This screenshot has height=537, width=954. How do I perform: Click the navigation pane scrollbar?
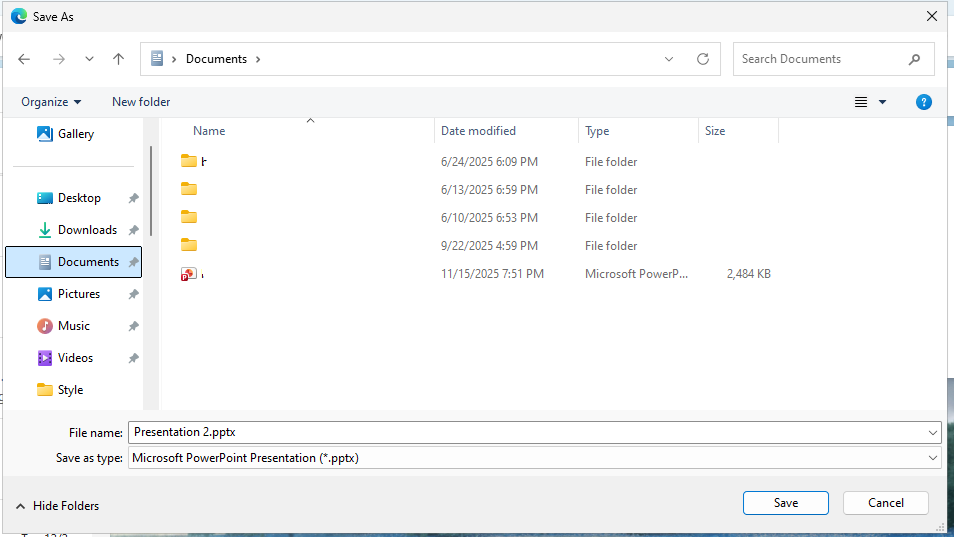pyautogui.click(x=151, y=191)
